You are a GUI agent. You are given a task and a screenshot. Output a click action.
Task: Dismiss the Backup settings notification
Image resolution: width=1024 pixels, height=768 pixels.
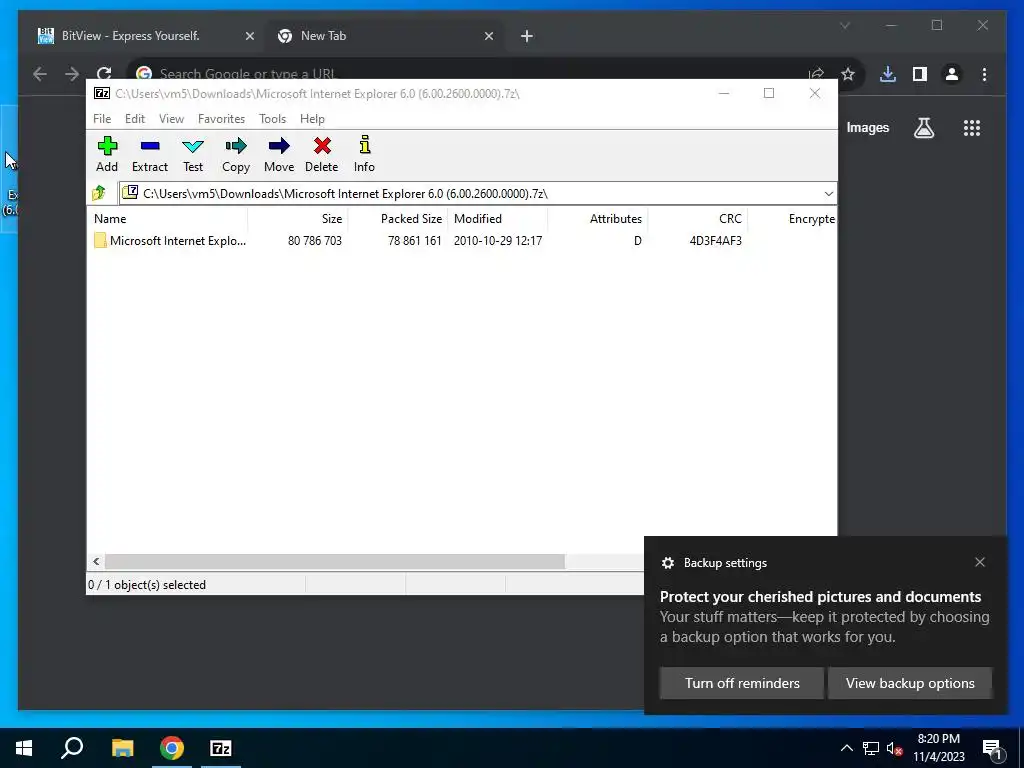980,562
